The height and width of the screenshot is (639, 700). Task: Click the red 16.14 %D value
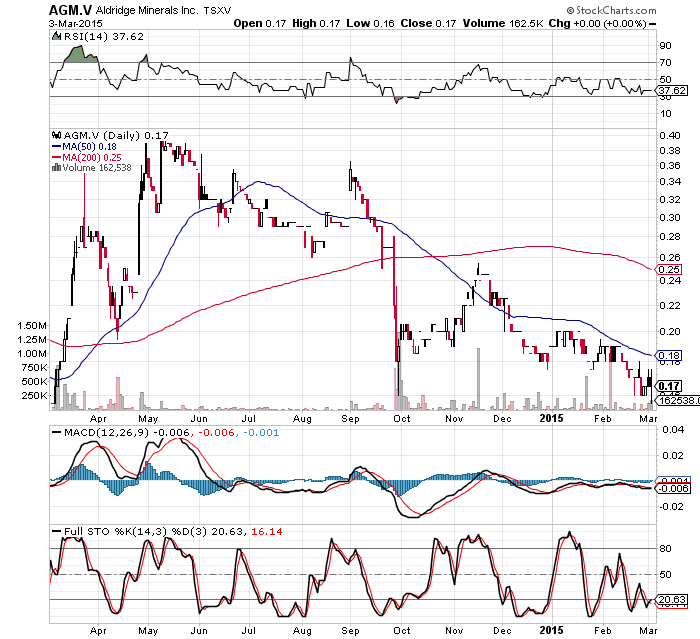click(x=267, y=532)
